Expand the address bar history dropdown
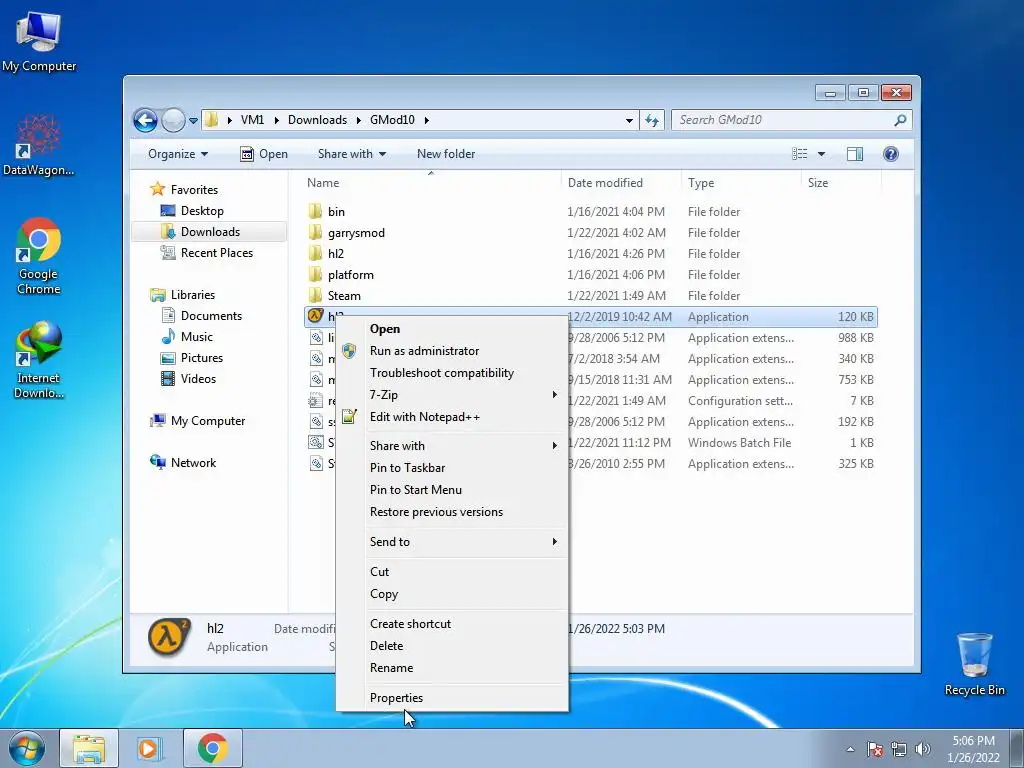This screenshot has height=768, width=1024. [x=629, y=121]
